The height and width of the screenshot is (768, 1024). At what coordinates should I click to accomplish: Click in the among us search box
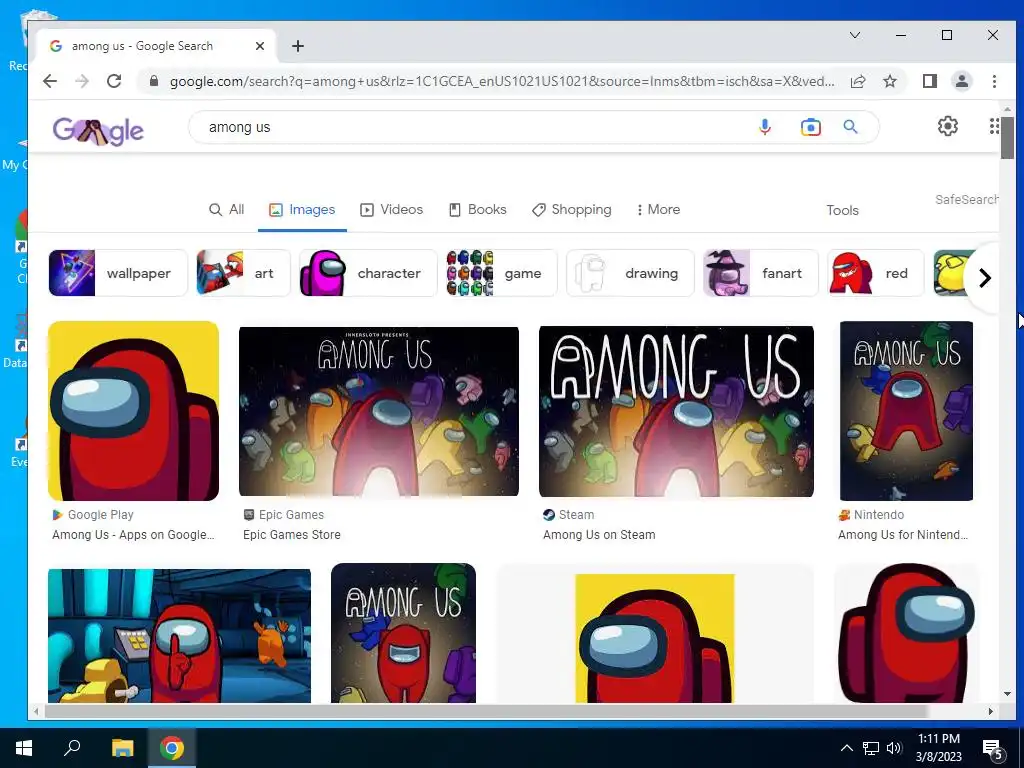pos(477,127)
